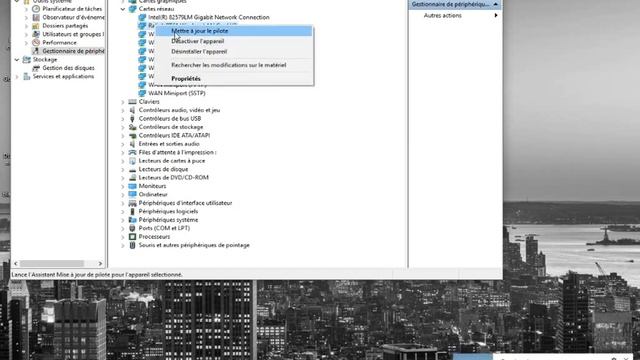Viewport: 640px width, 360px height.
Task: Open Propriétés from the context menu
Action: (234, 78)
